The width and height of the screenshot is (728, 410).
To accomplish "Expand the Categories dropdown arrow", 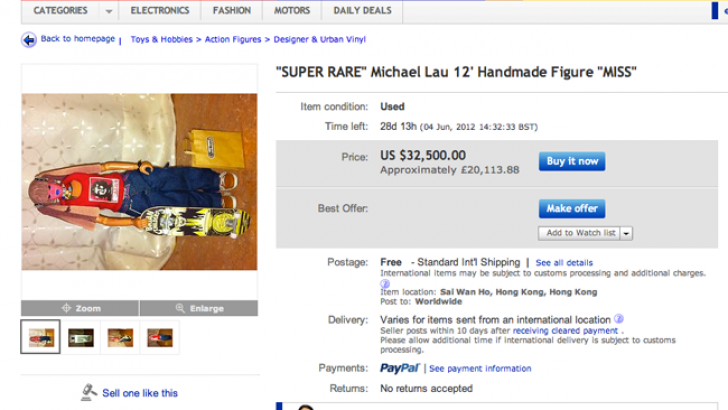I will (109, 11).
